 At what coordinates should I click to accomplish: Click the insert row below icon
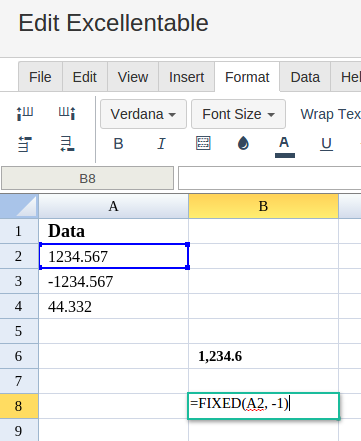[67, 144]
